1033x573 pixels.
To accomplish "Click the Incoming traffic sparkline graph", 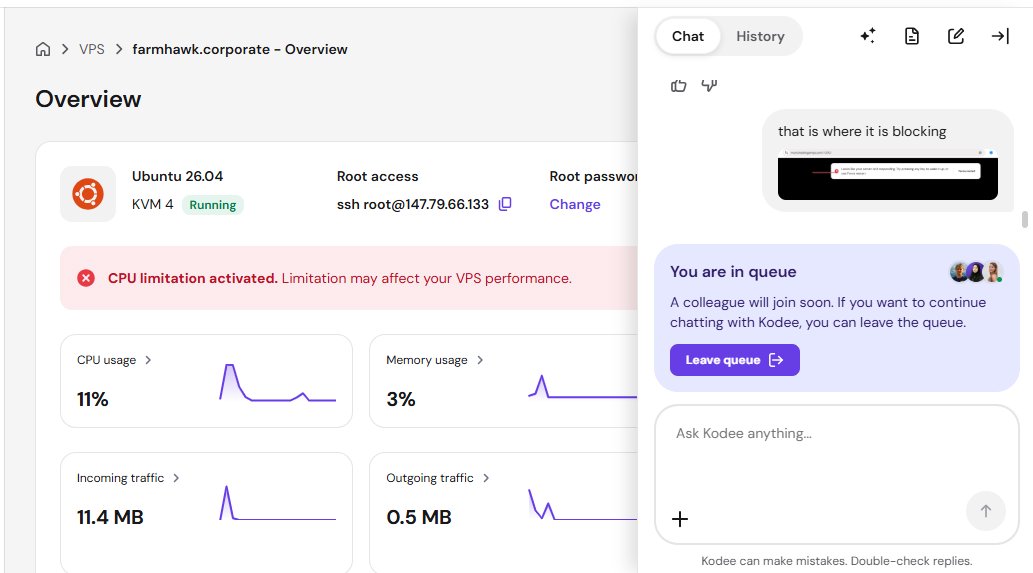I will 277,503.
